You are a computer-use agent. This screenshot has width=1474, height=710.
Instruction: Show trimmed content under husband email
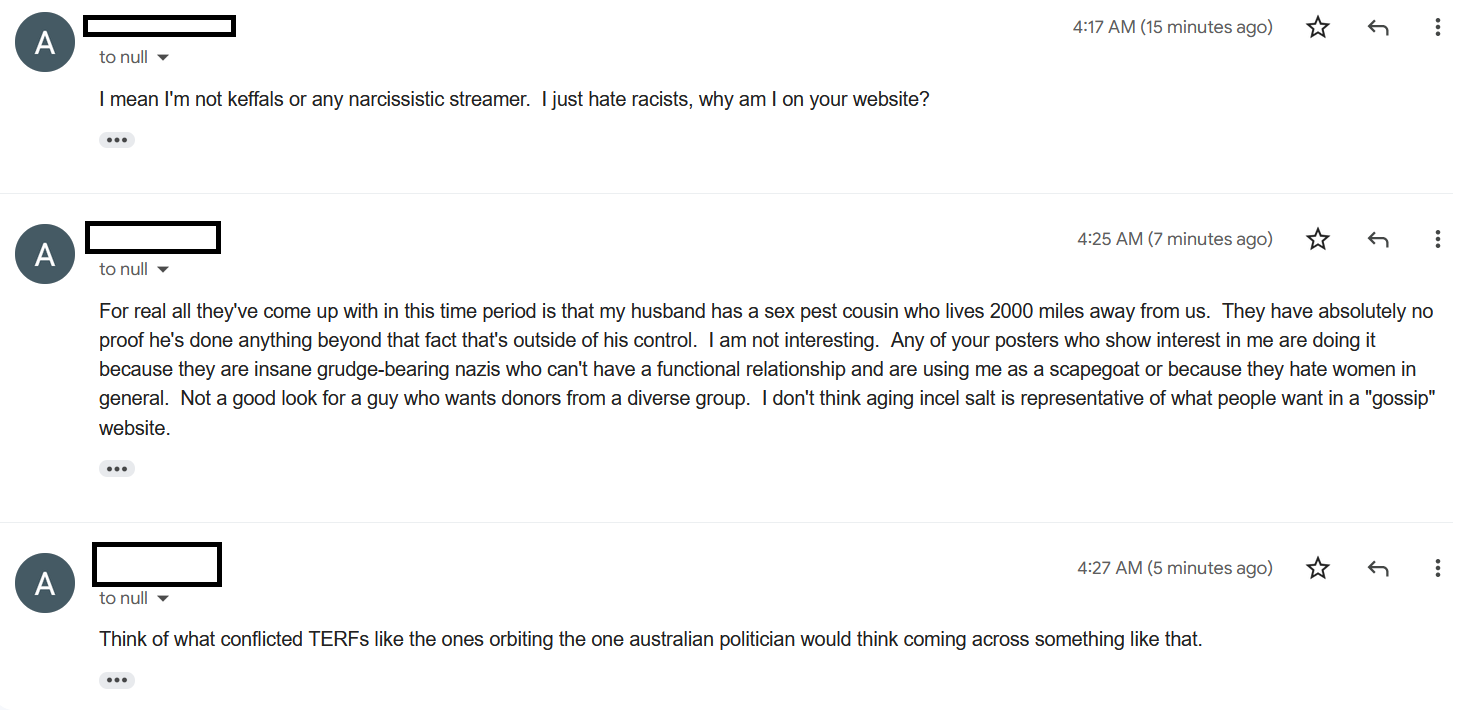[117, 469]
